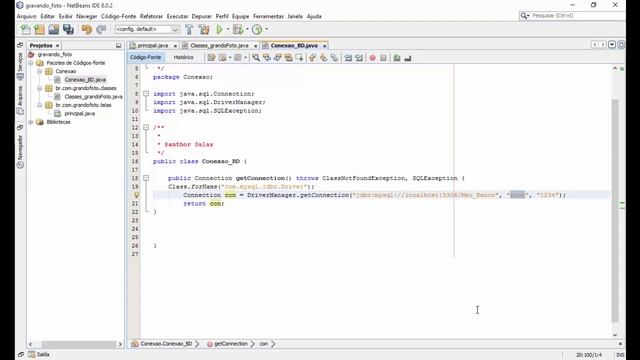Image resolution: width=640 pixels, height=360 pixels.
Task: Close the Projetos panel tab
Action: coord(58,46)
